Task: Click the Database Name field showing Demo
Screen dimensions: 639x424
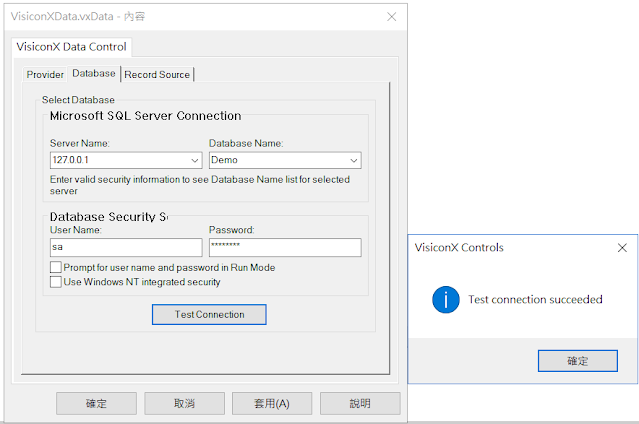Action: pyautogui.click(x=285, y=160)
